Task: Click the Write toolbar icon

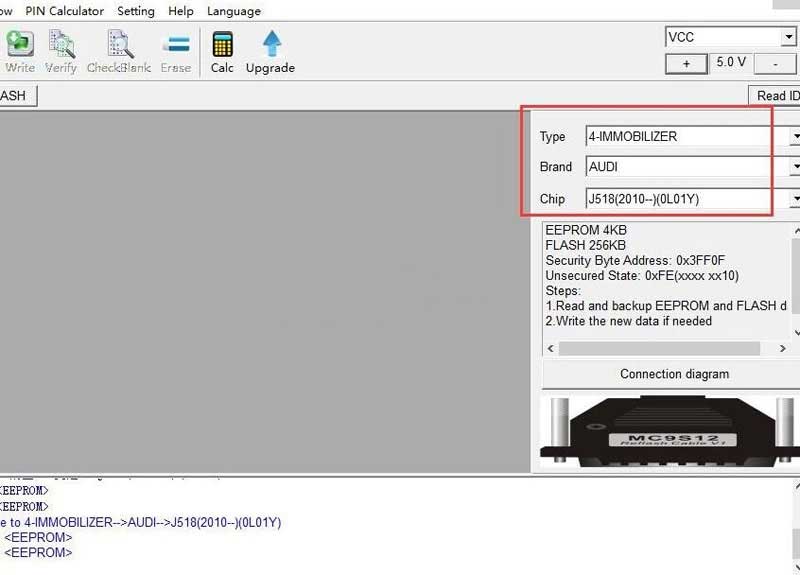Action: [x=20, y=52]
